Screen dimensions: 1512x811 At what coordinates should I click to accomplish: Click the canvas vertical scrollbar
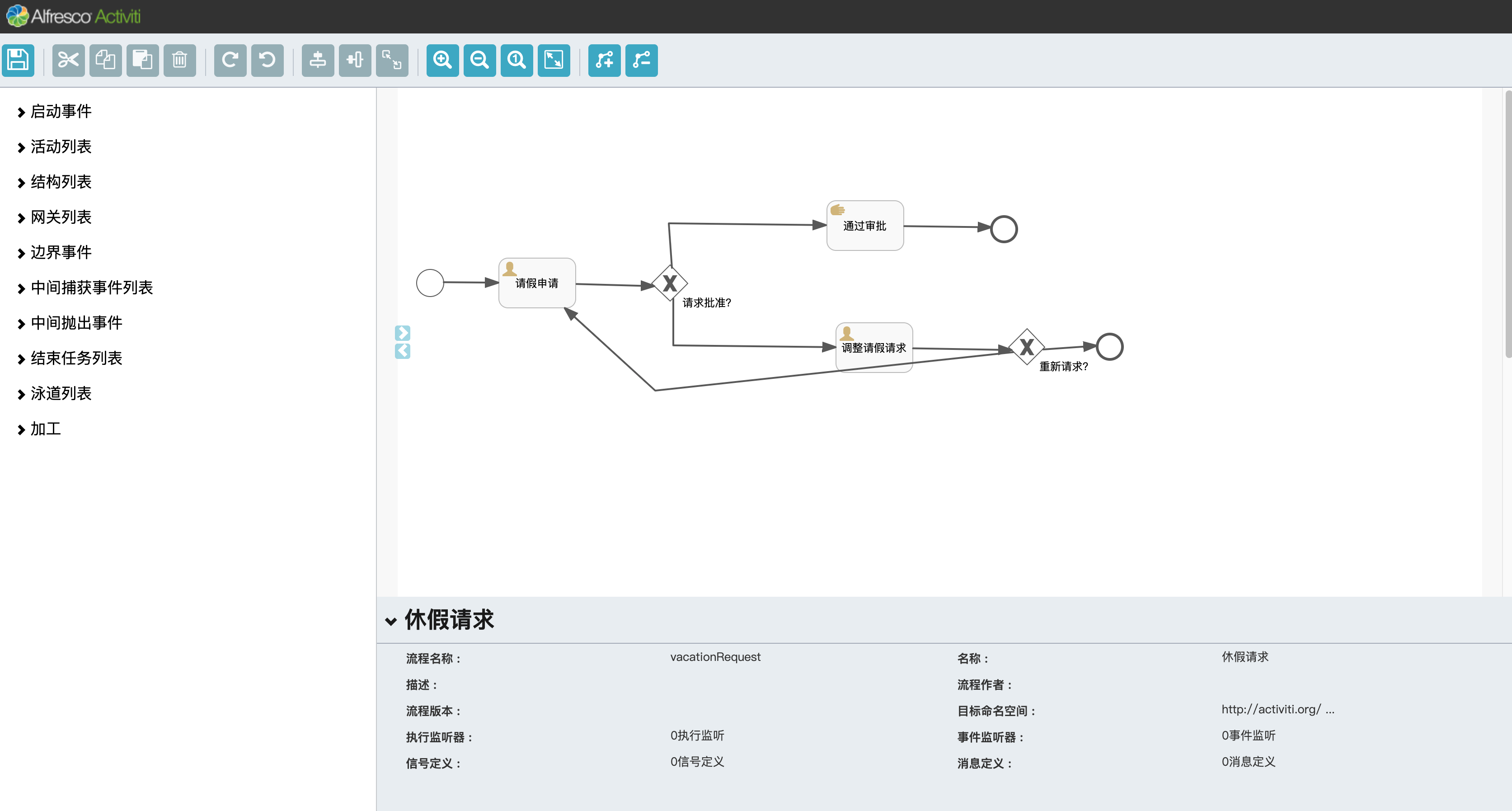pos(1507,223)
